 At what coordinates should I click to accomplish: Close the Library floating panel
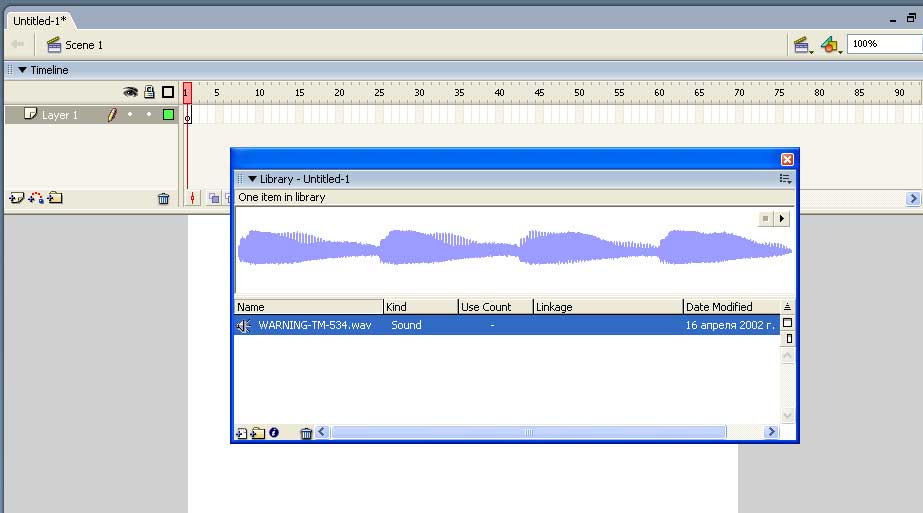787,160
